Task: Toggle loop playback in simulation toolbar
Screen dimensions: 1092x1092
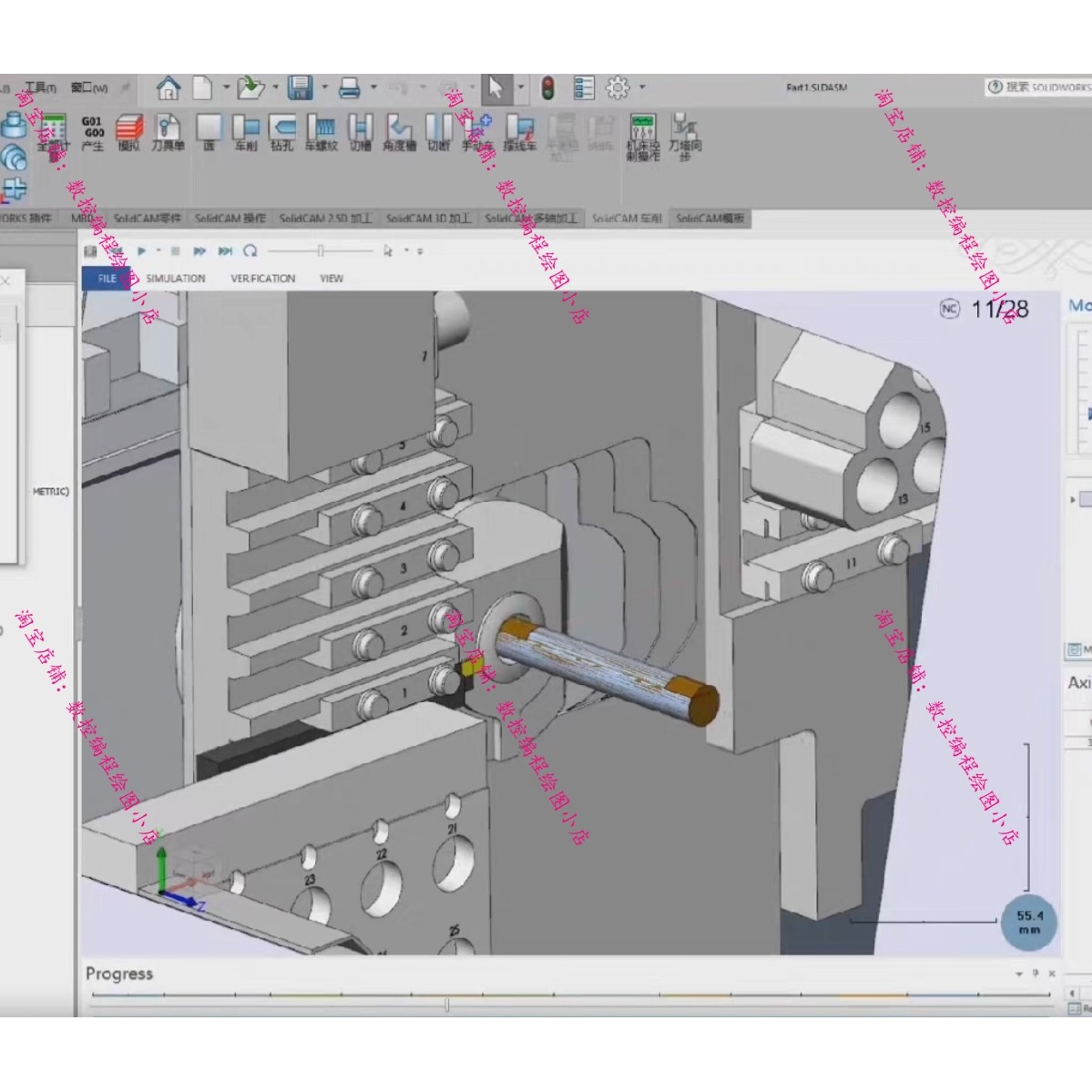Action: 250,250
